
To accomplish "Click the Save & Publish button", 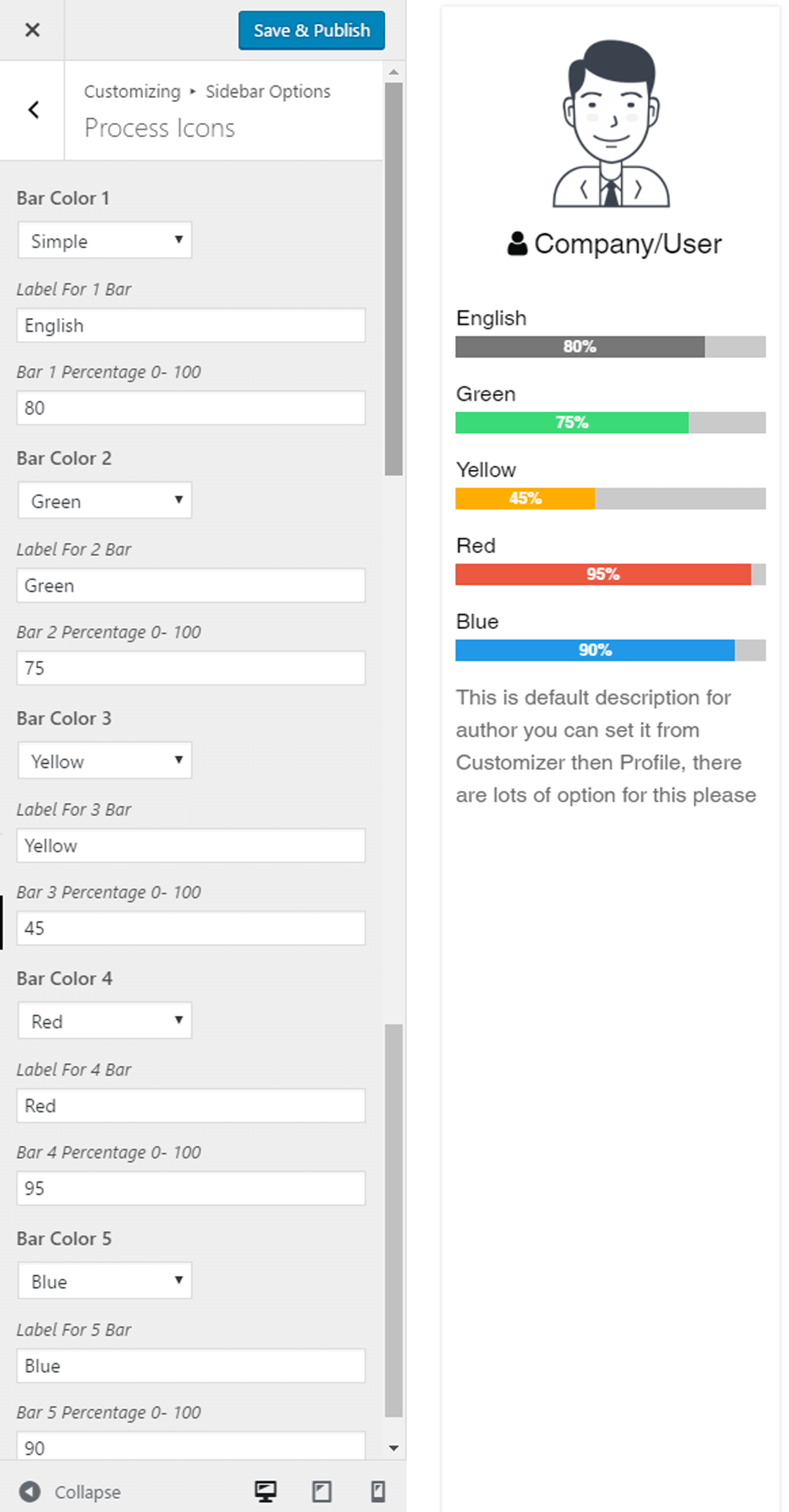I will coord(312,30).
